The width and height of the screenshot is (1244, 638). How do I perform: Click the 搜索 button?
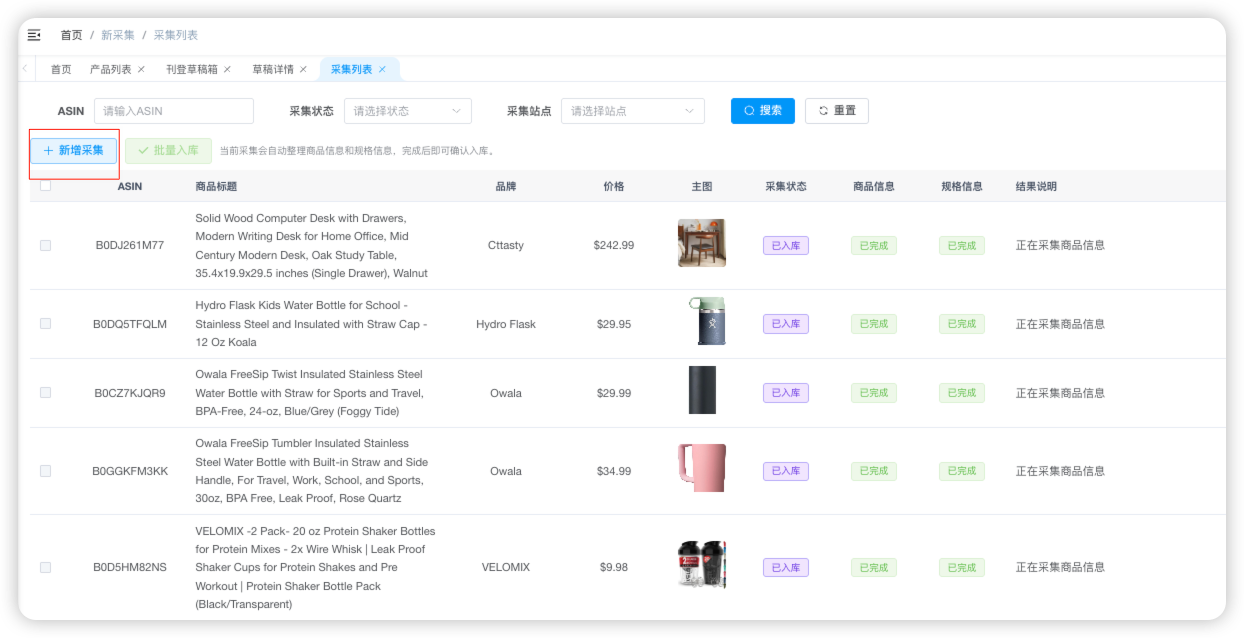click(x=763, y=111)
